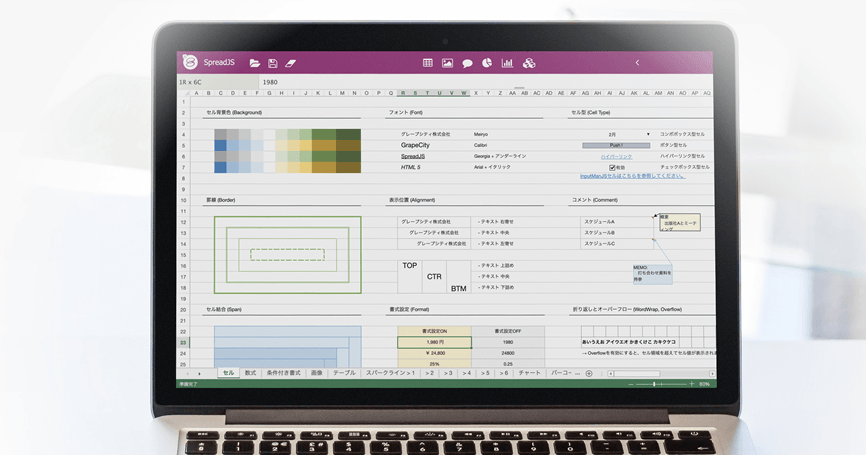The image size is (866, 455).
Task: Open the 条件付き書式 sheet tab
Action: (283, 373)
